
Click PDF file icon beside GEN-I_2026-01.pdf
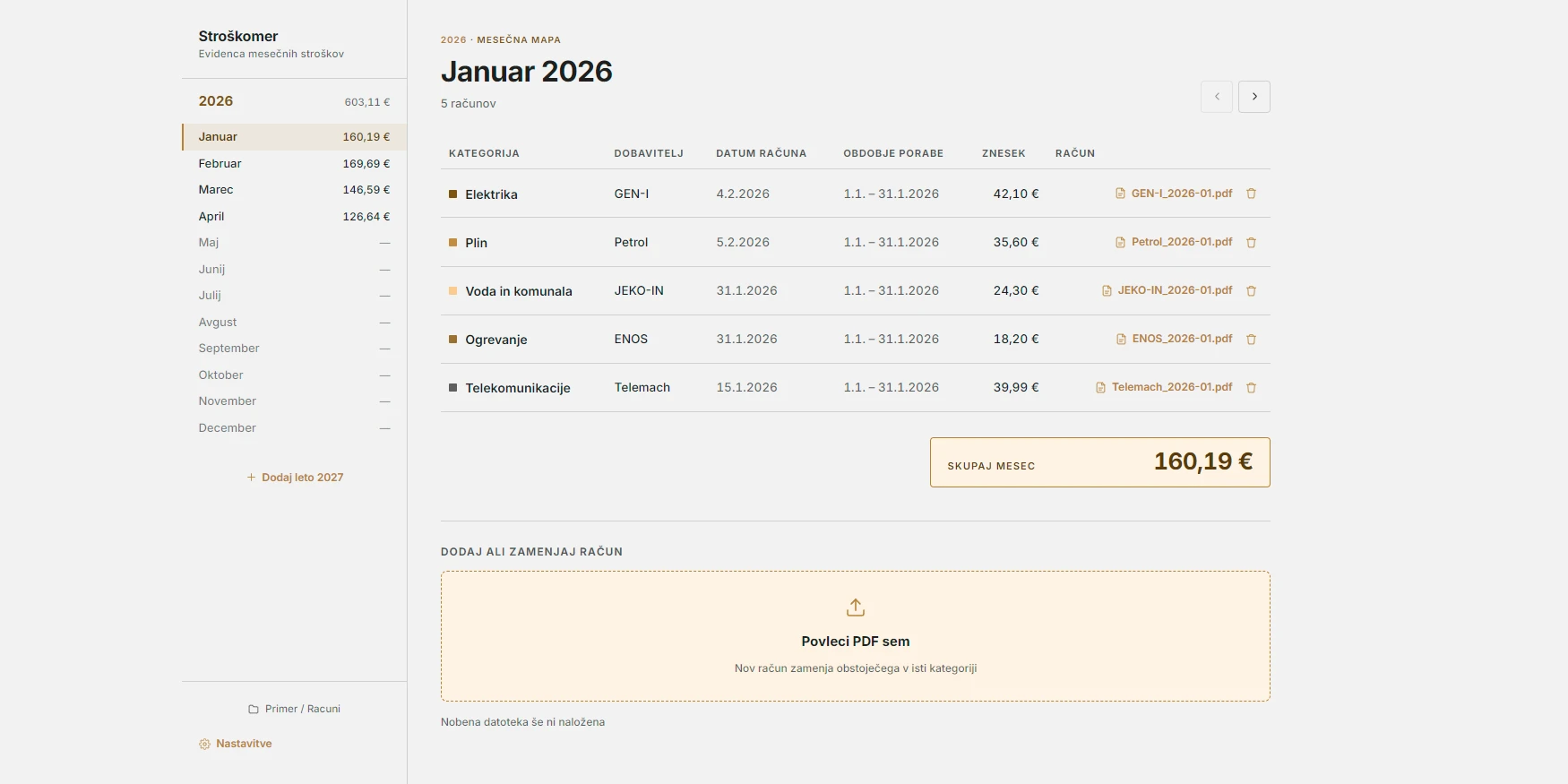(1120, 194)
